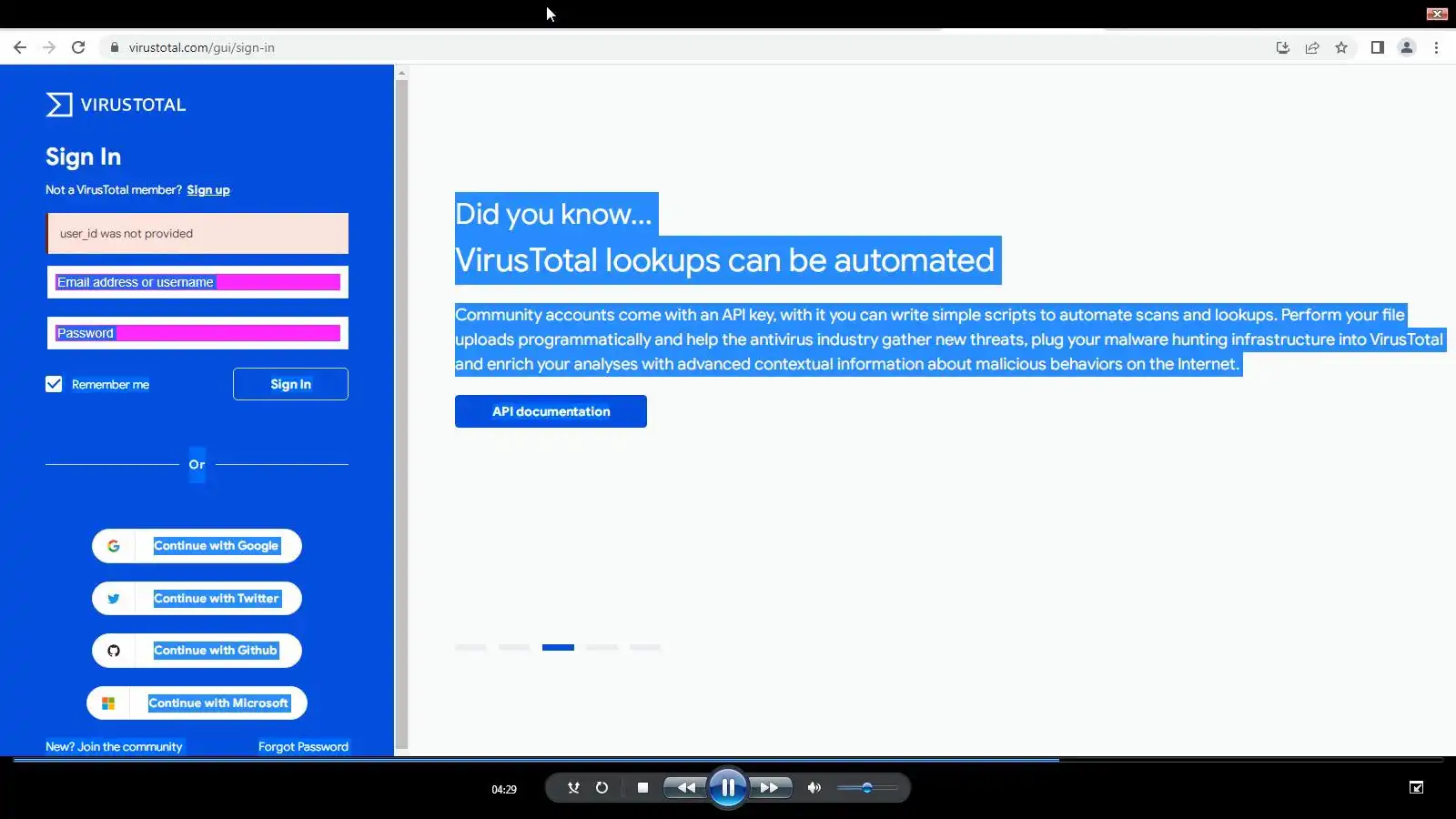
Task: Click the 'user_id was not provided' error message
Action: (x=197, y=234)
